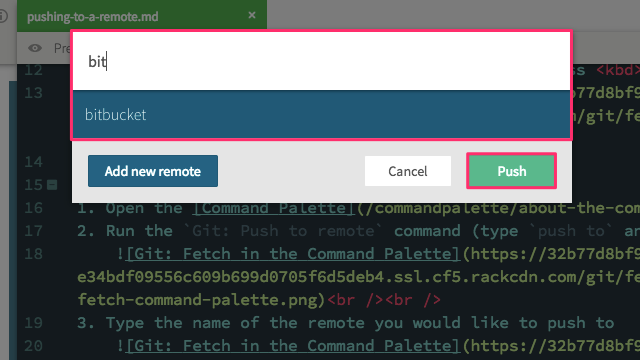This screenshot has height=360, width=640.
Task: Collapse the fold marker on line 15
Action: click(x=52, y=185)
